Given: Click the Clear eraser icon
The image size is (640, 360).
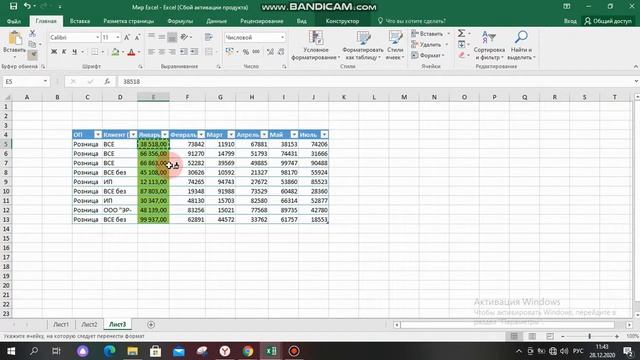Looking at the screenshot, I should [461, 55].
